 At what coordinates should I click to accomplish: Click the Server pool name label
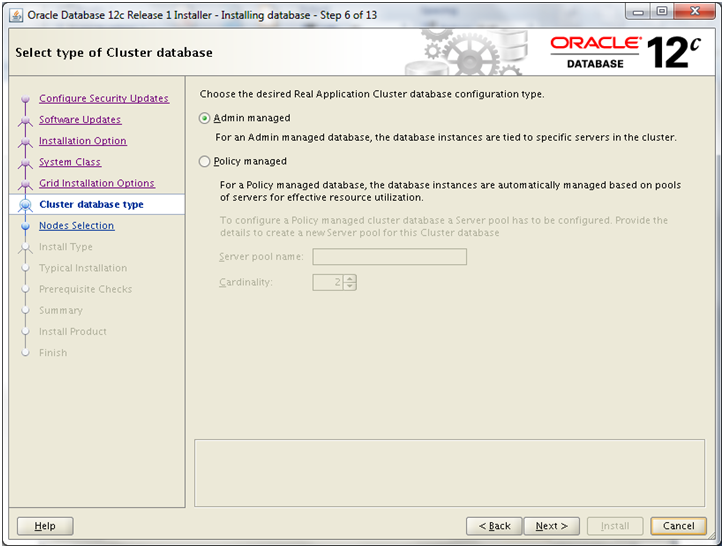coord(261,257)
